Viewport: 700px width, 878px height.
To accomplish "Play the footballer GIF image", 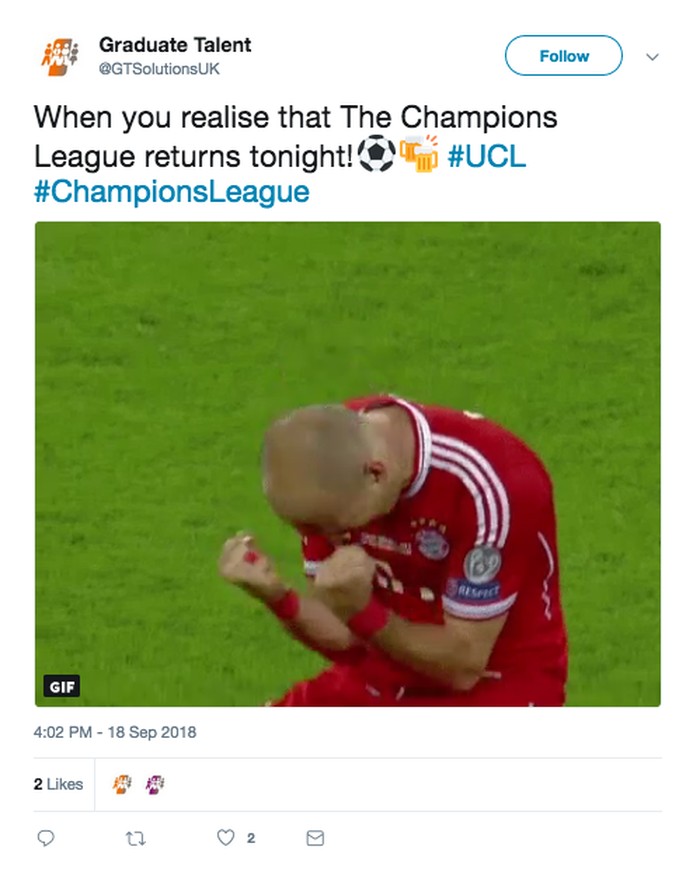I will [348, 464].
